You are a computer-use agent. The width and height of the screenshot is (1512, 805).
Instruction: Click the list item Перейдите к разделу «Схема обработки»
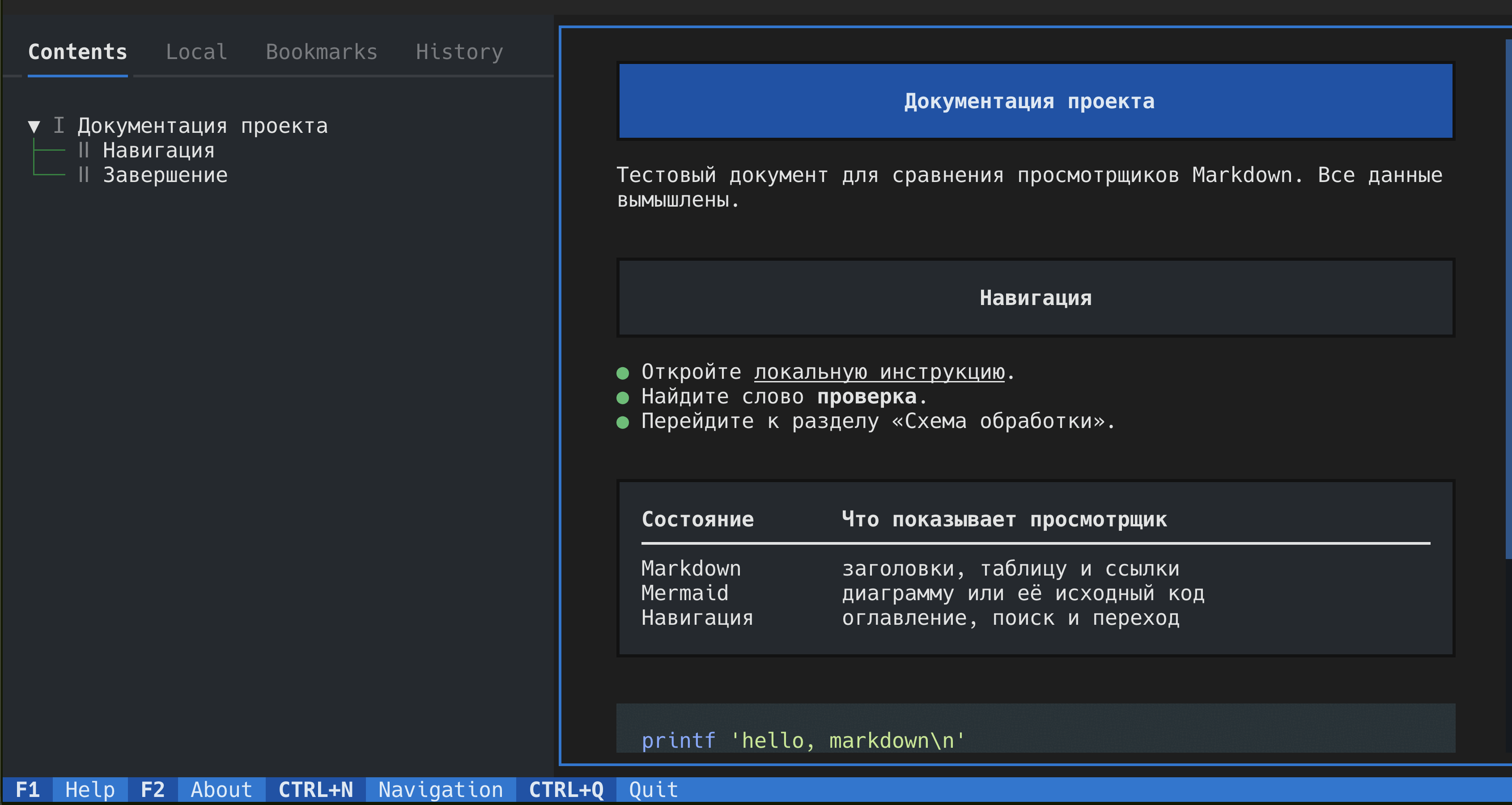pyautogui.click(x=878, y=421)
